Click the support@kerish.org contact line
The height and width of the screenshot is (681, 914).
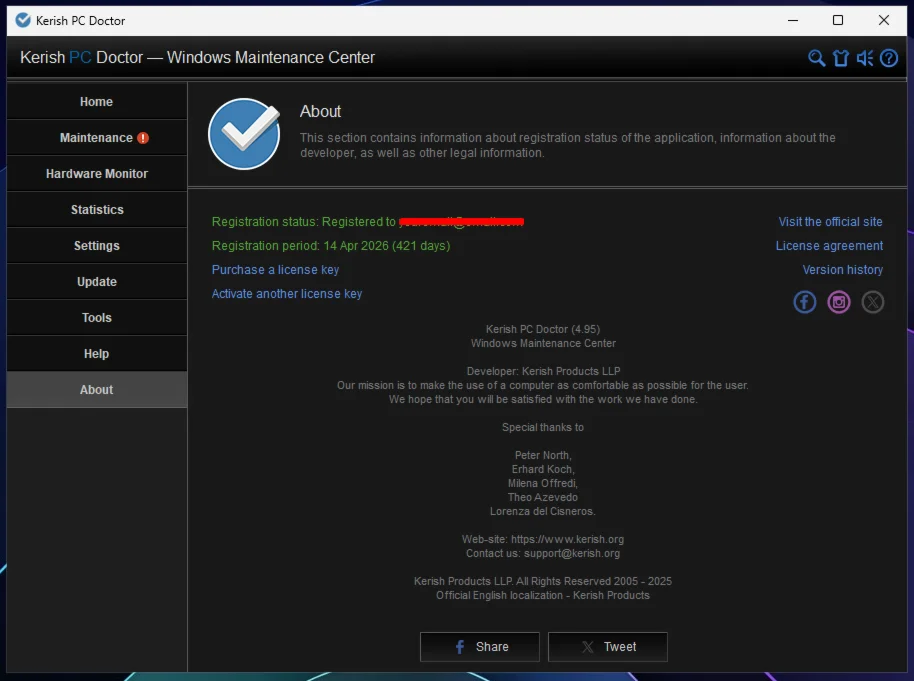click(543, 553)
